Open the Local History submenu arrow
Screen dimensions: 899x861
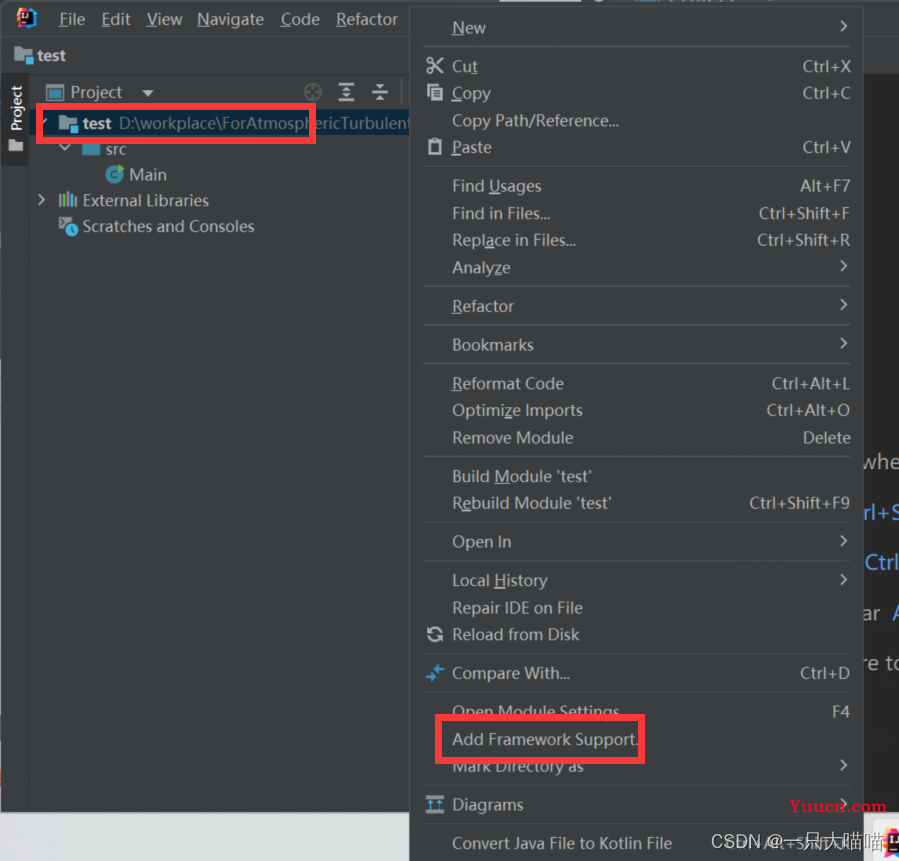click(x=843, y=580)
